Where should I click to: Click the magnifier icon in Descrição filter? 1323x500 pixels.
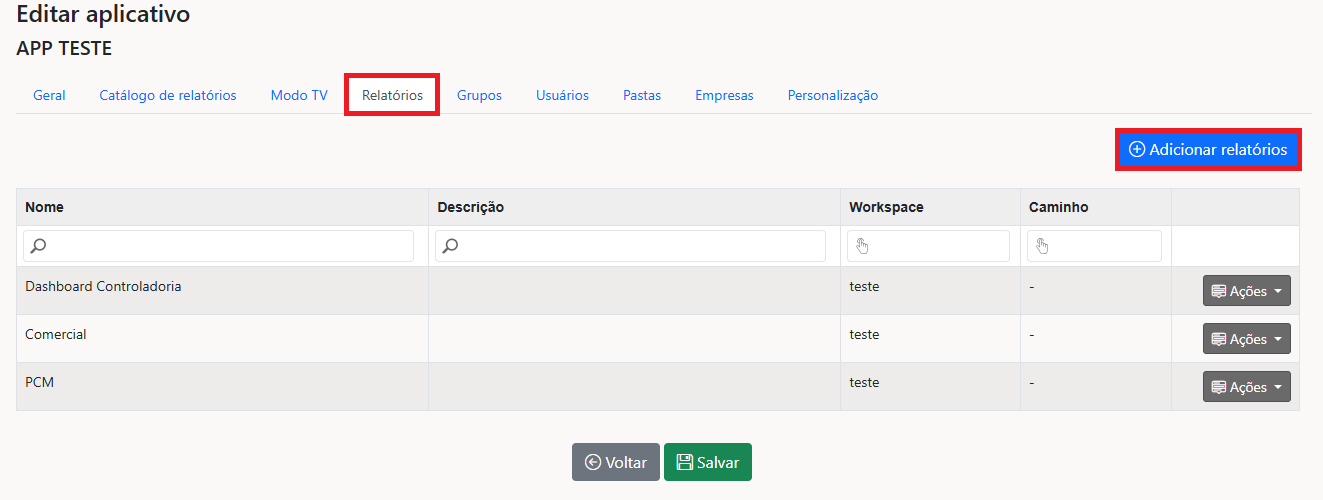(x=450, y=246)
